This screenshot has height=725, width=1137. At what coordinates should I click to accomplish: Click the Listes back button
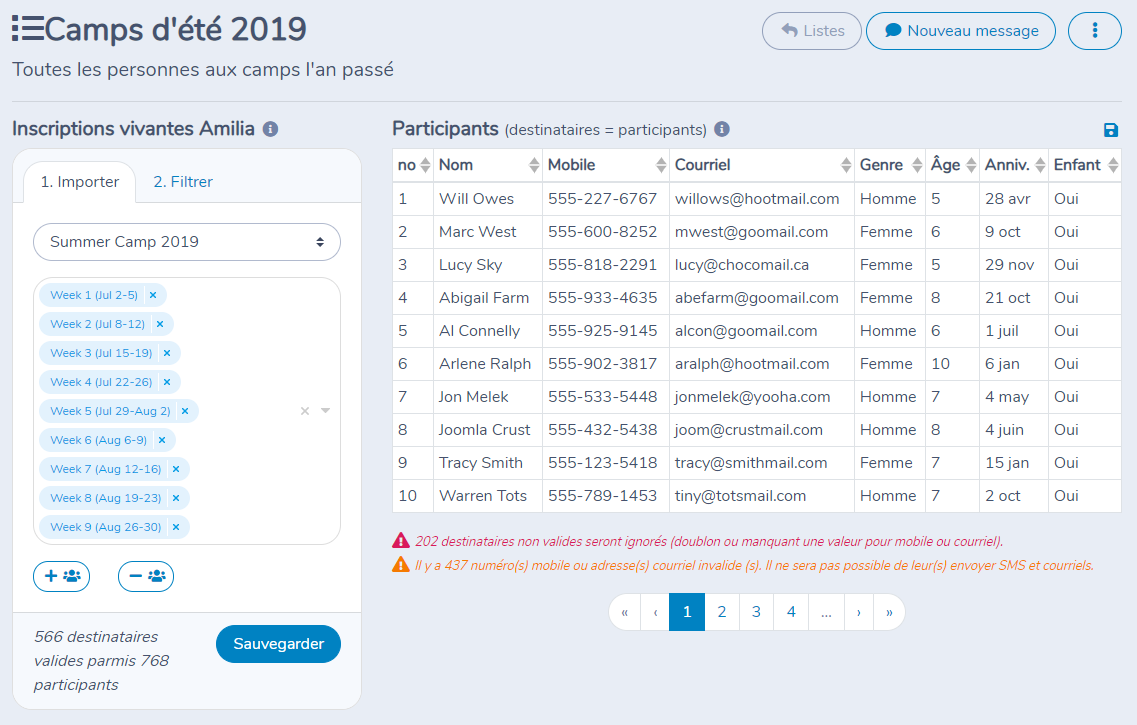811,31
